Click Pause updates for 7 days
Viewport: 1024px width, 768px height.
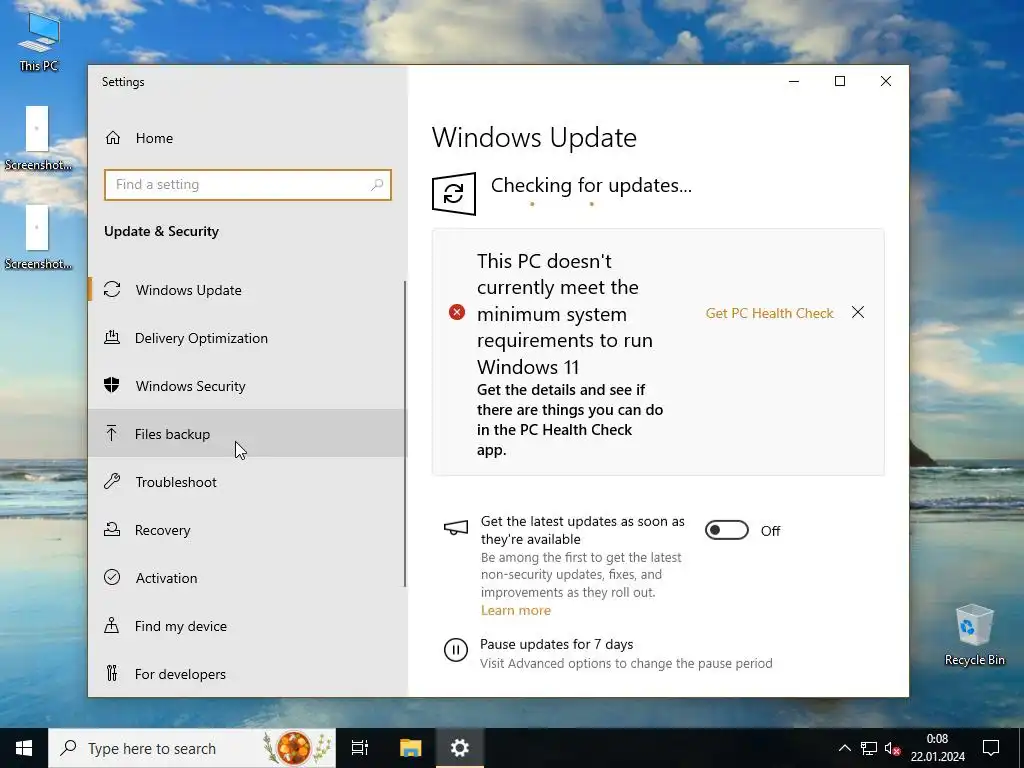click(x=556, y=644)
